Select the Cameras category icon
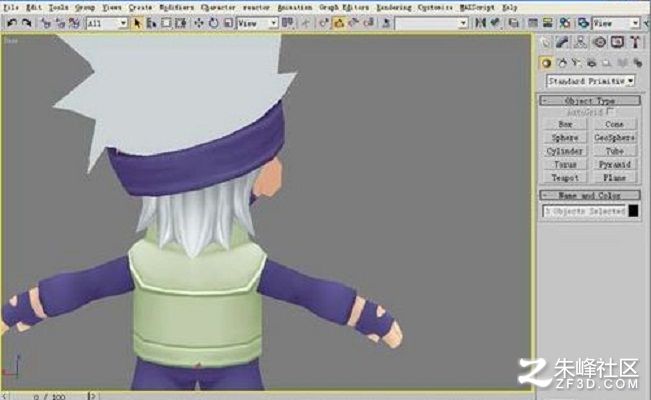This screenshot has height=400, width=651. click(x=592, y=63)
